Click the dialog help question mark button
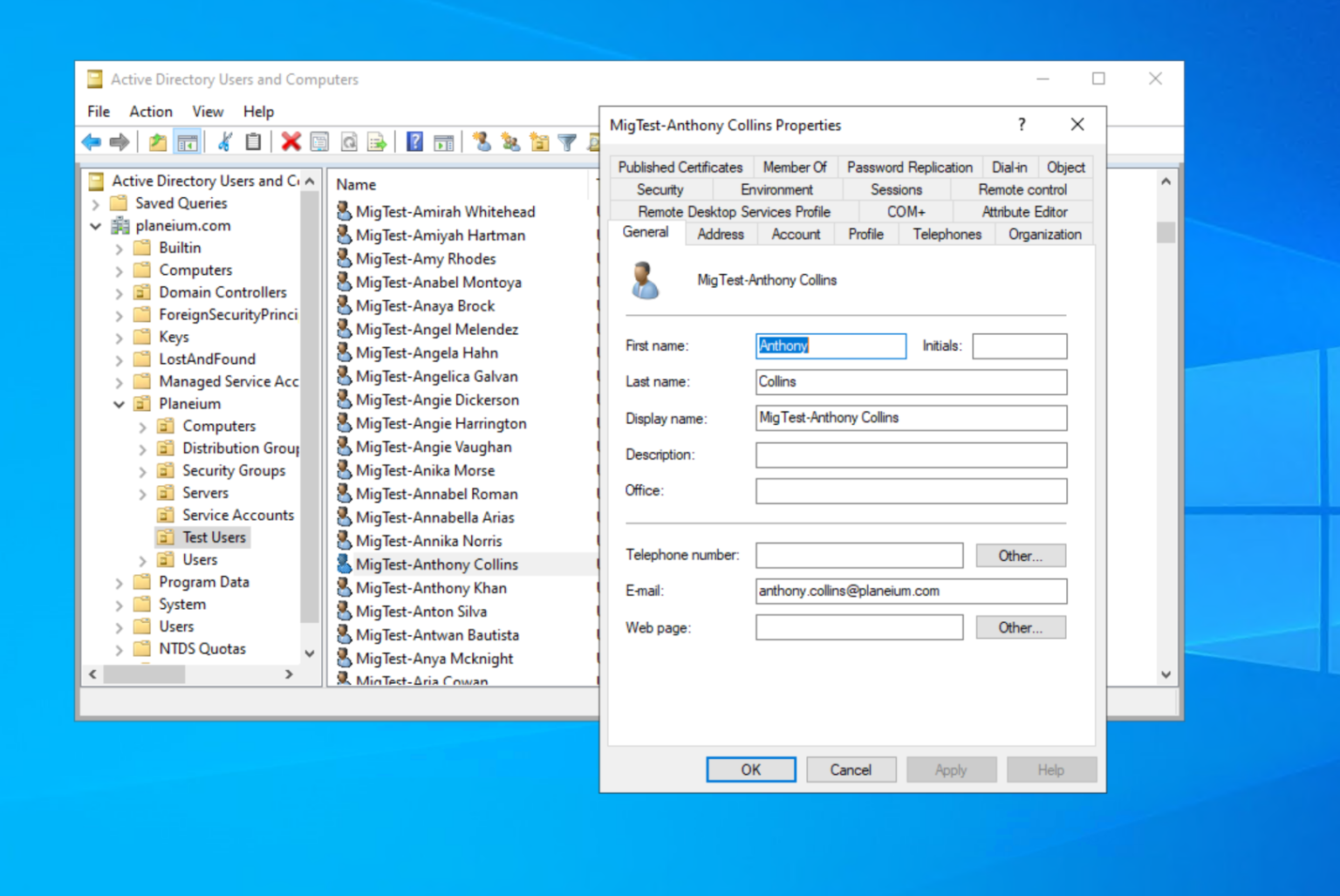The height and width of the screenshot is (896, 1340). tap(1022, 125)
